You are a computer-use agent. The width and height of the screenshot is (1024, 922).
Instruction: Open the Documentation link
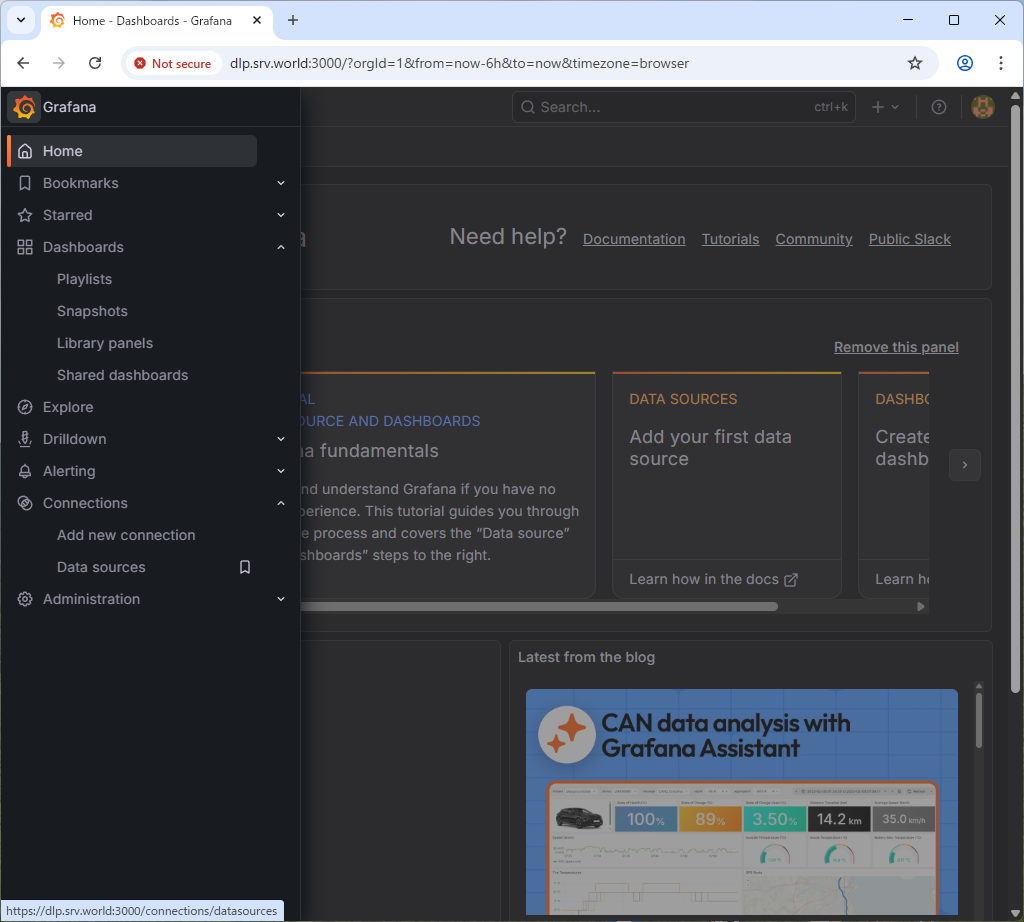point(634,239)
